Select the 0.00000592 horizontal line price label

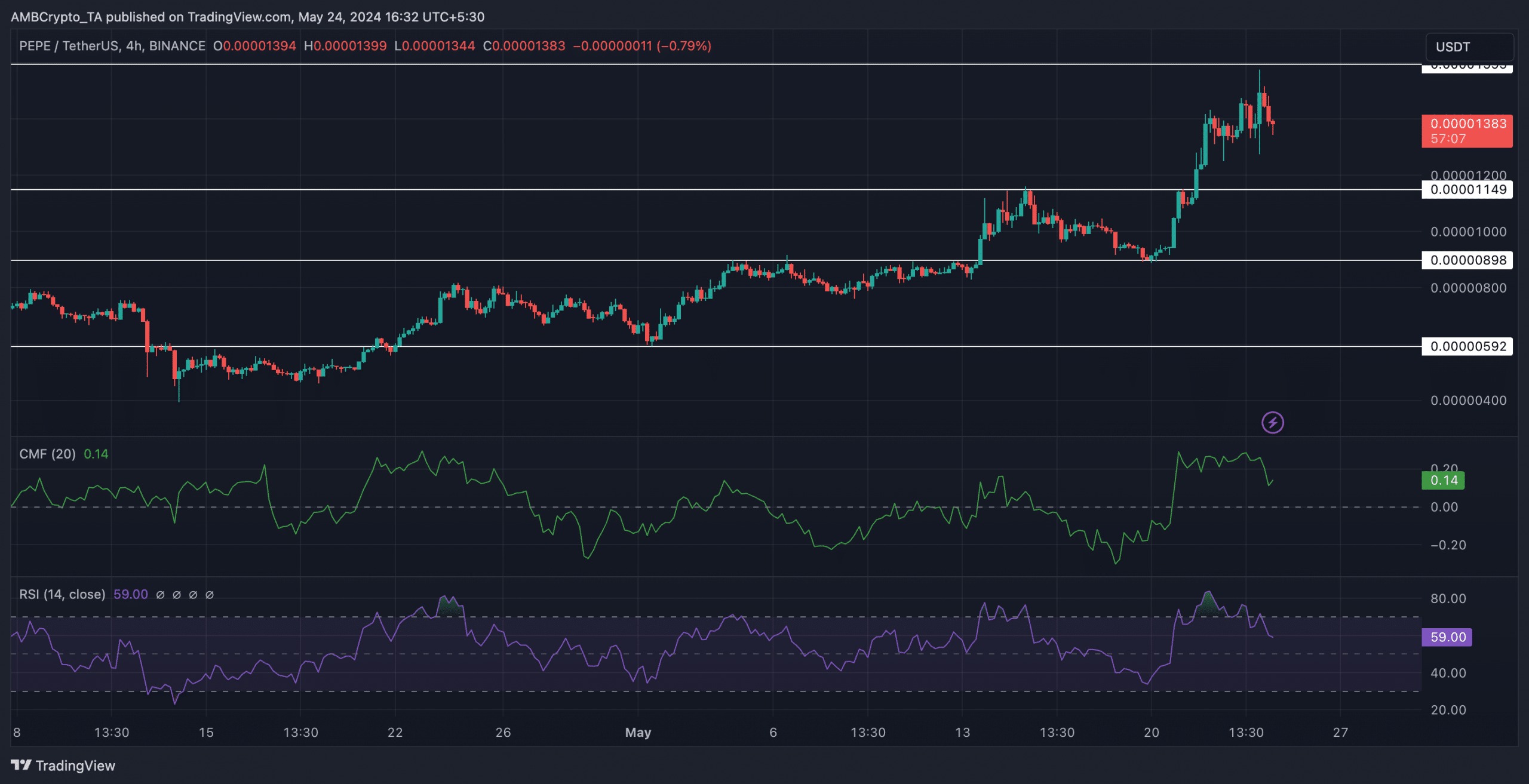tap(1467, 346)
